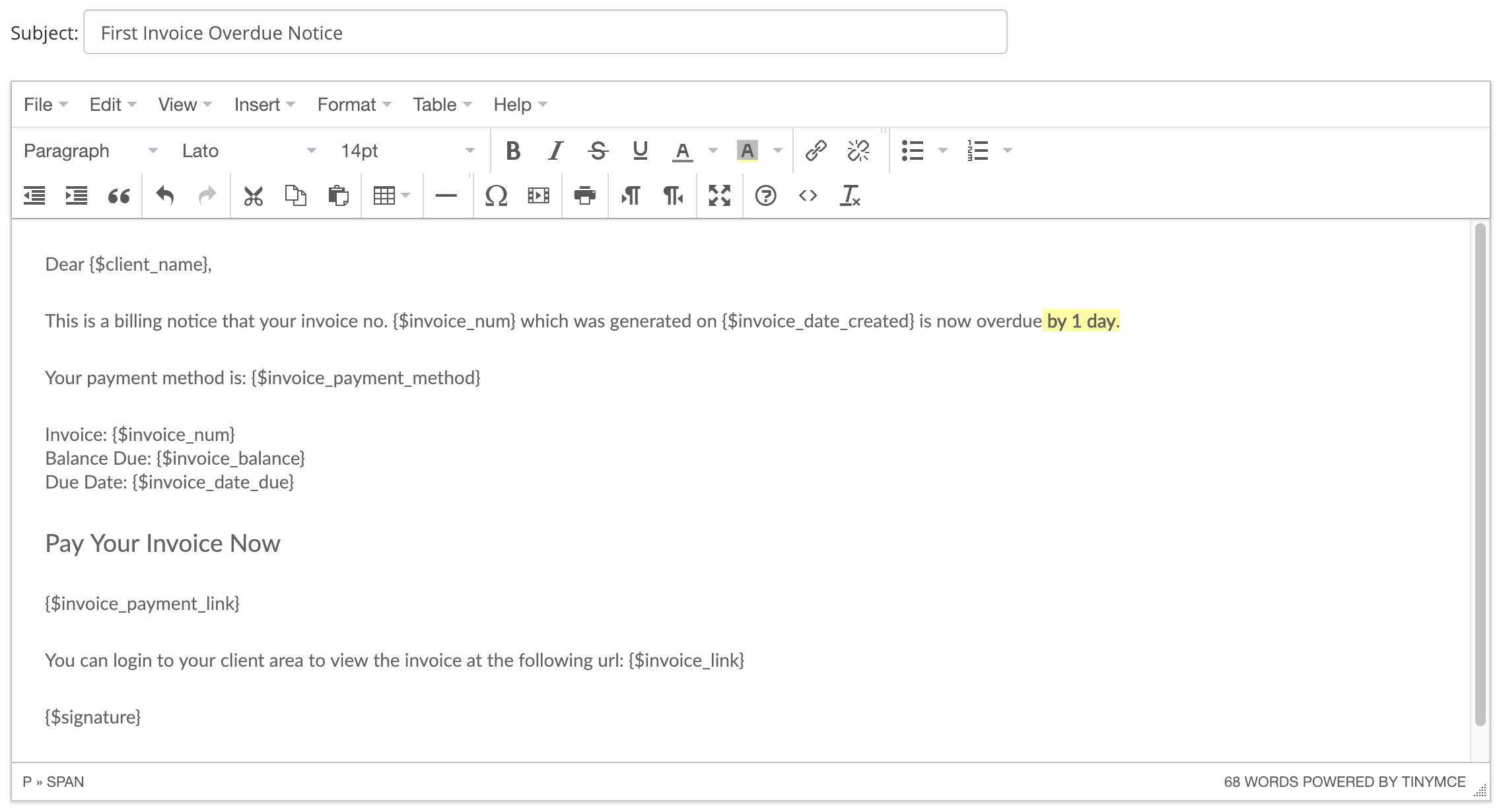Toggle bold formatting
Viewport: 1499px width, 812px height.
(512, 151)
